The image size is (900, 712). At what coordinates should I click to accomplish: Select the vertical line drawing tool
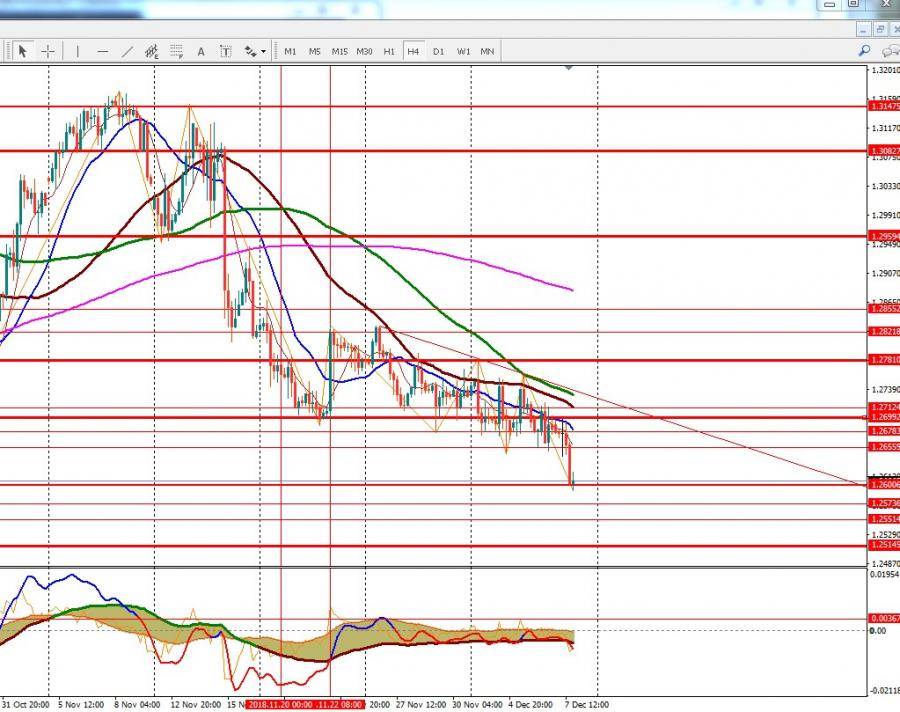point(77,51)
